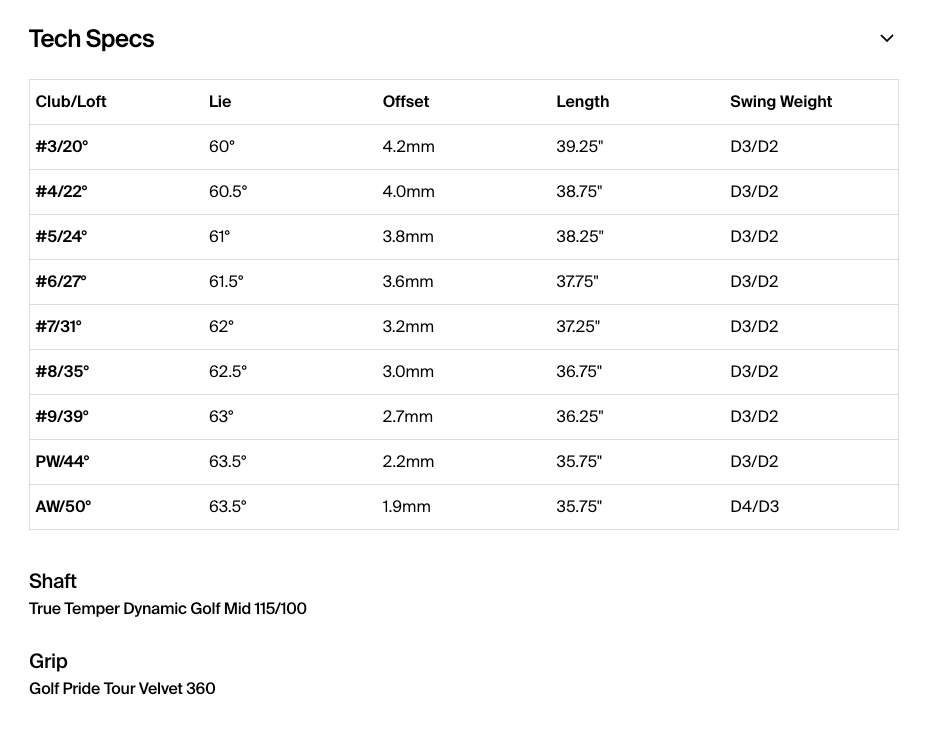Click the Length column header
The image size is (929, 752).
[x=582, y=101]
